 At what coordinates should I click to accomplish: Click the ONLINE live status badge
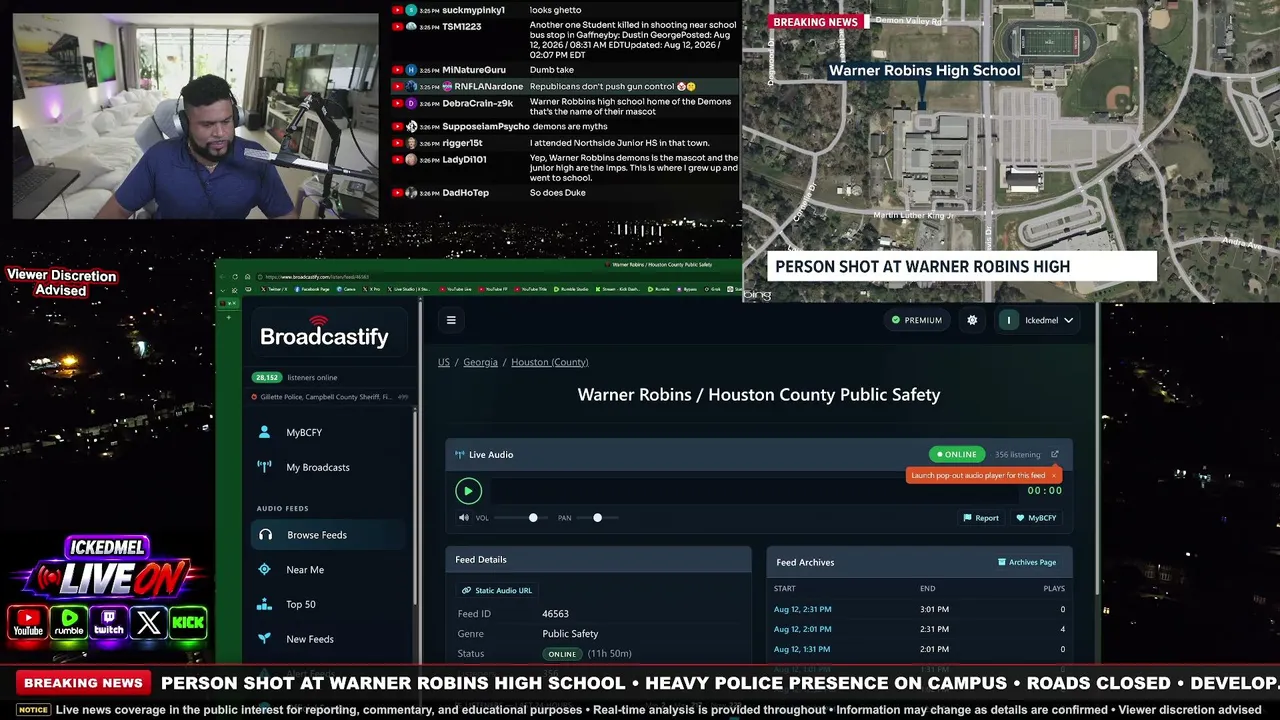click(957, 454)
